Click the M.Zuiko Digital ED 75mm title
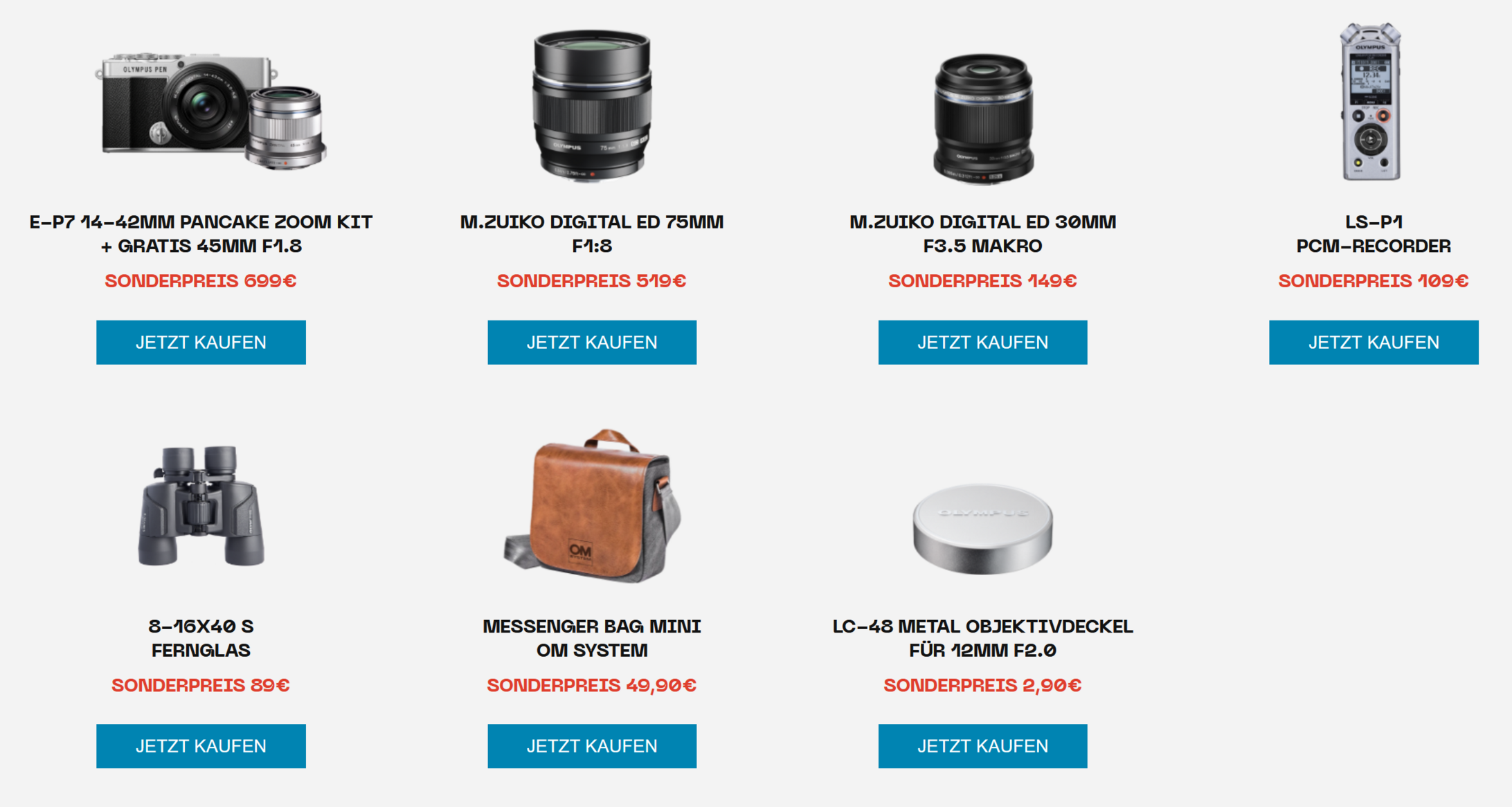 point(592,234)
